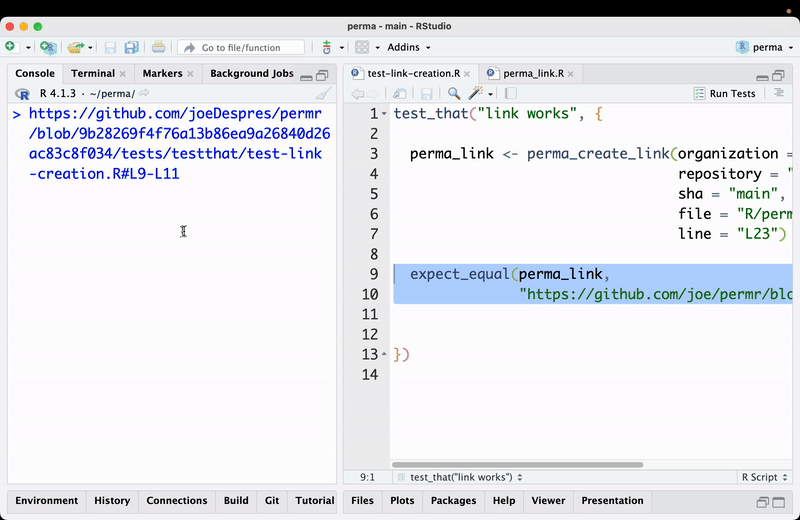This screenshot has height=520, width=800.
Task: Switch to the Terminal tab
Action: 93,73
